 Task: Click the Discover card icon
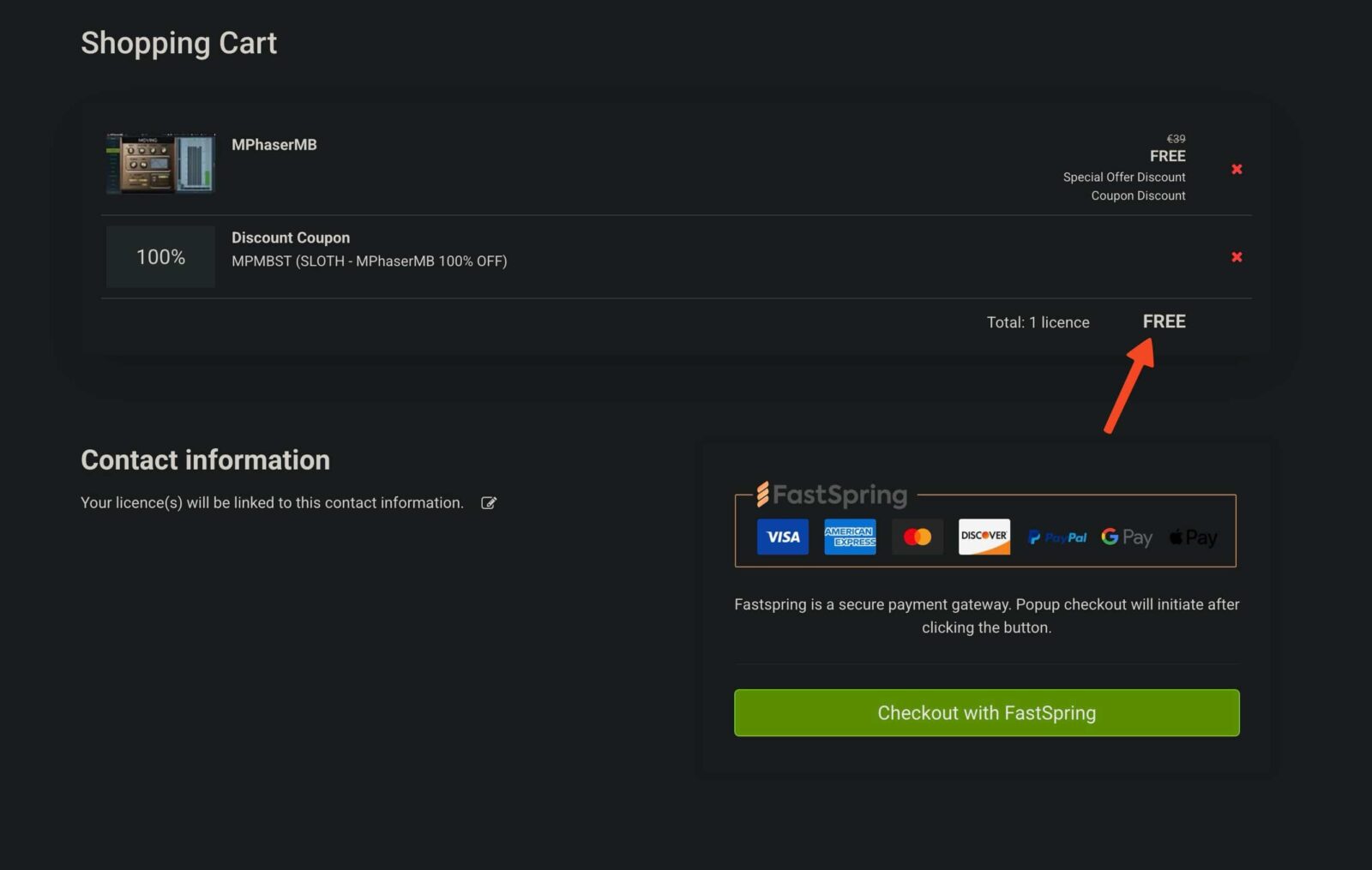[x=984, y=537]
